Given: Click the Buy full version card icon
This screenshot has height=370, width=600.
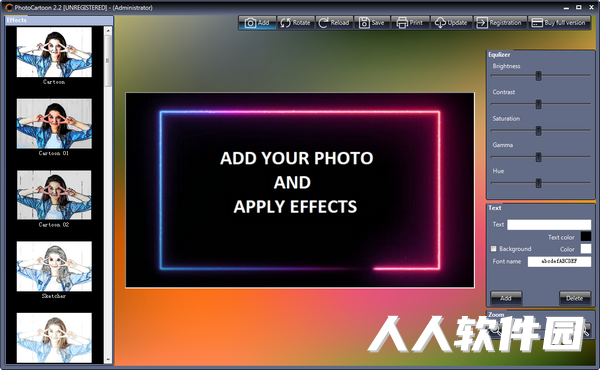Looking at the screenshot, I should click(x=537, y=23).
